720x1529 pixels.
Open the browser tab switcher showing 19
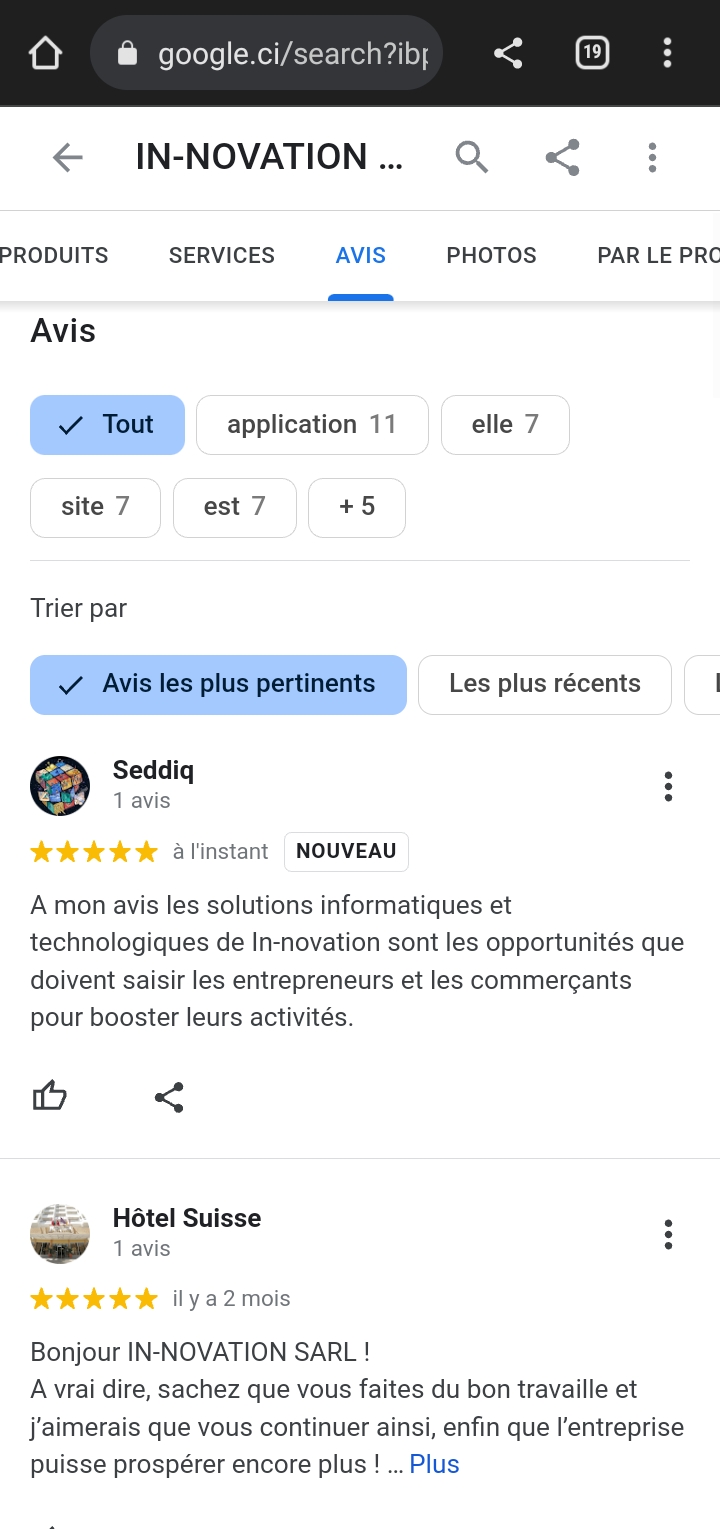(x=592, y=52)
